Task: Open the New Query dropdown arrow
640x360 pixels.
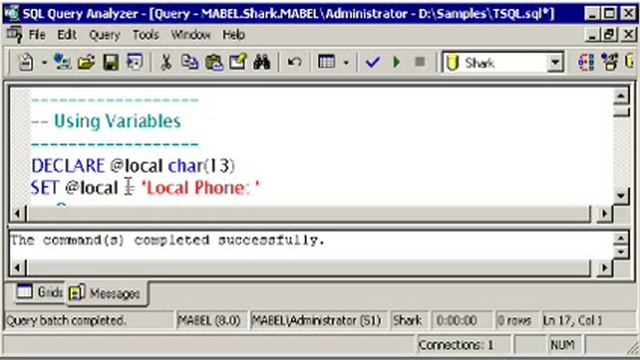Action: [x=44, y=63]
